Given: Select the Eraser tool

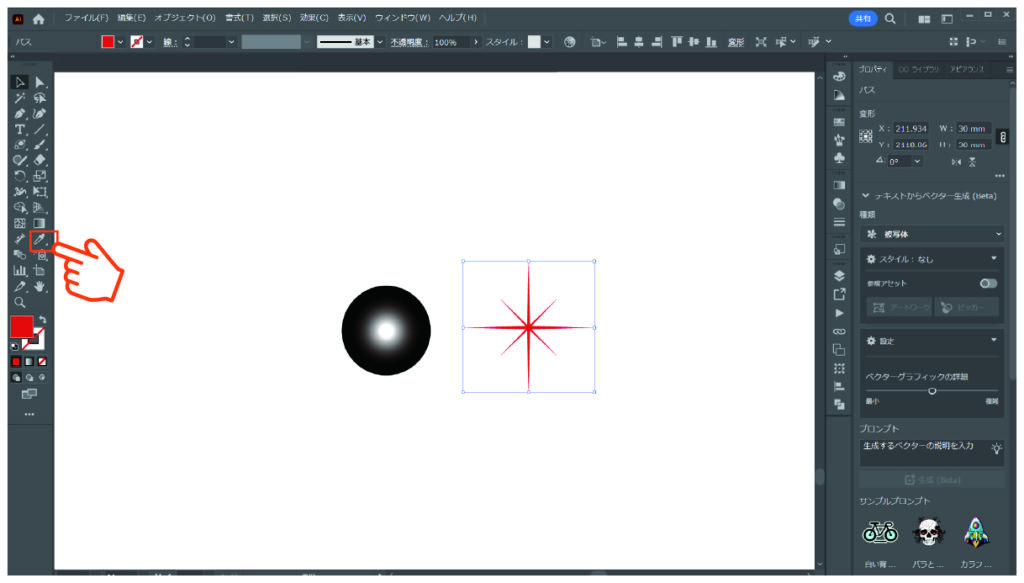Looking at the screenshot, I should tap(40, 161).
